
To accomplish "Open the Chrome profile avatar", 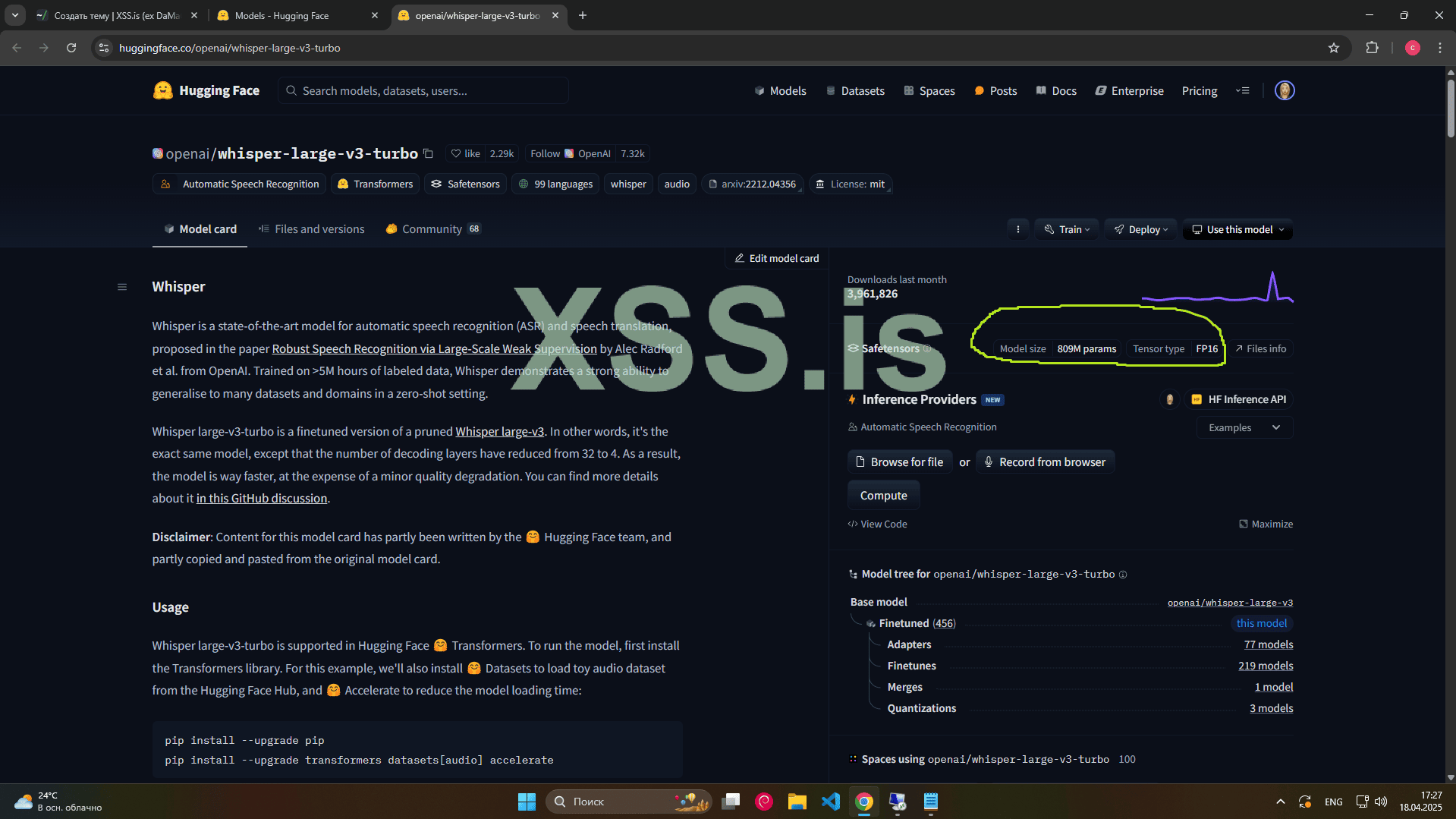I will (1412, 48).
